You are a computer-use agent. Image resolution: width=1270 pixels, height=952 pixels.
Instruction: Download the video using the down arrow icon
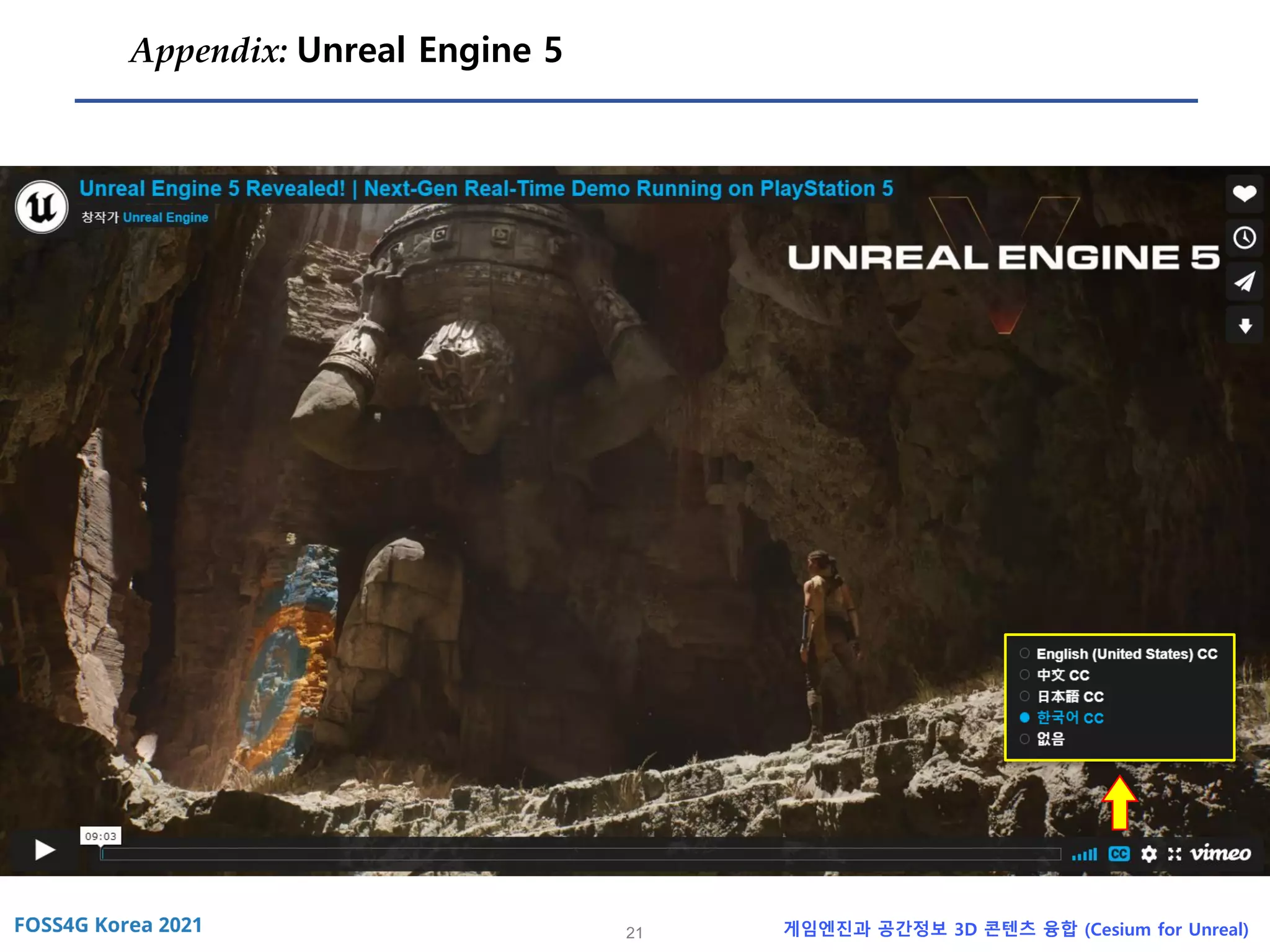(1244, 326)
